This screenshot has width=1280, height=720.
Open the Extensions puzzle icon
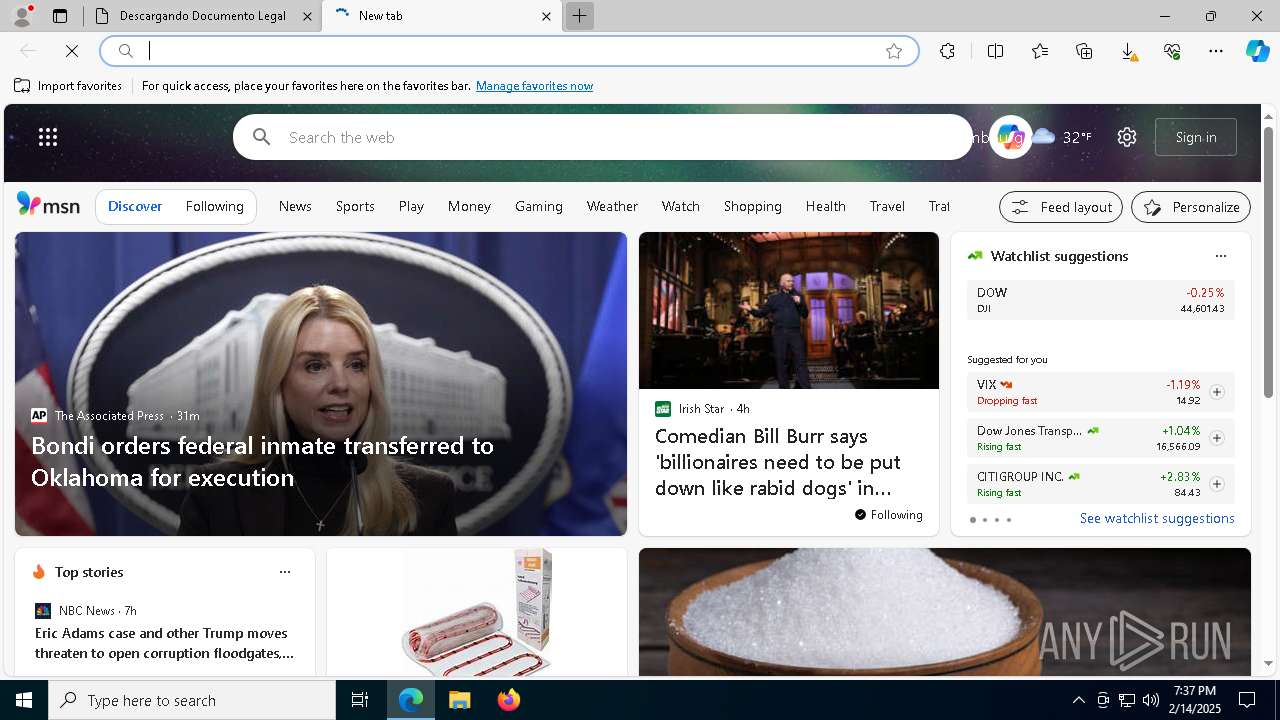coord(947,51)
